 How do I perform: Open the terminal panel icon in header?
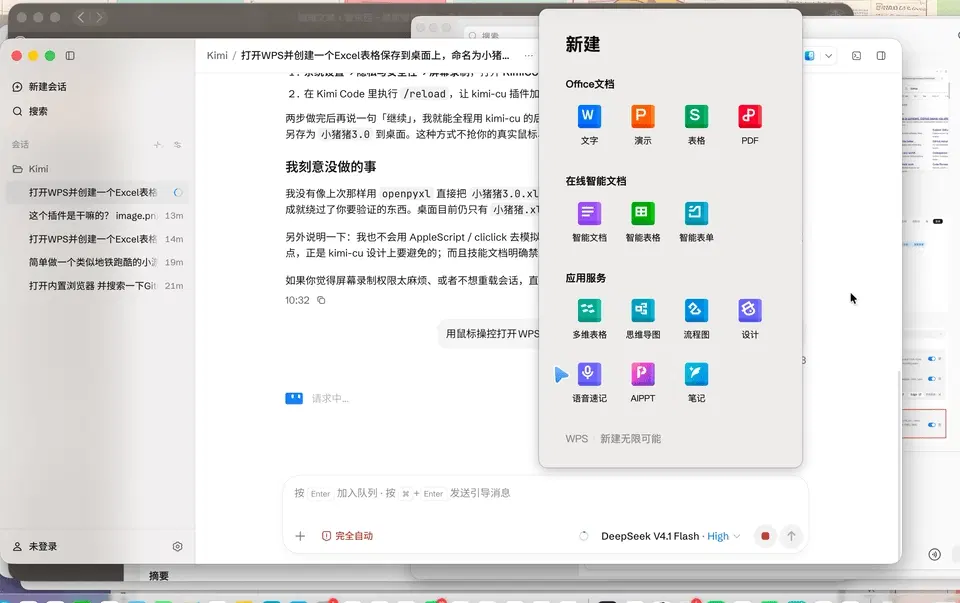click(x=857, y=56)
